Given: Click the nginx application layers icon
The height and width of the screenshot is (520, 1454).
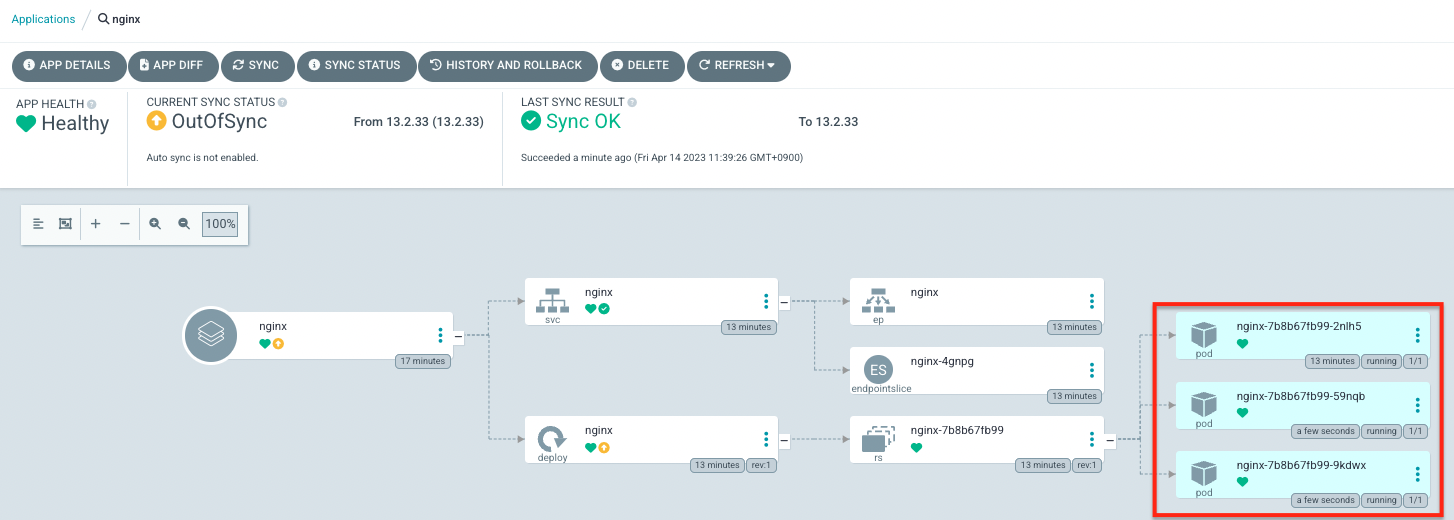Looking at the screenshot, I should [210, 335].
